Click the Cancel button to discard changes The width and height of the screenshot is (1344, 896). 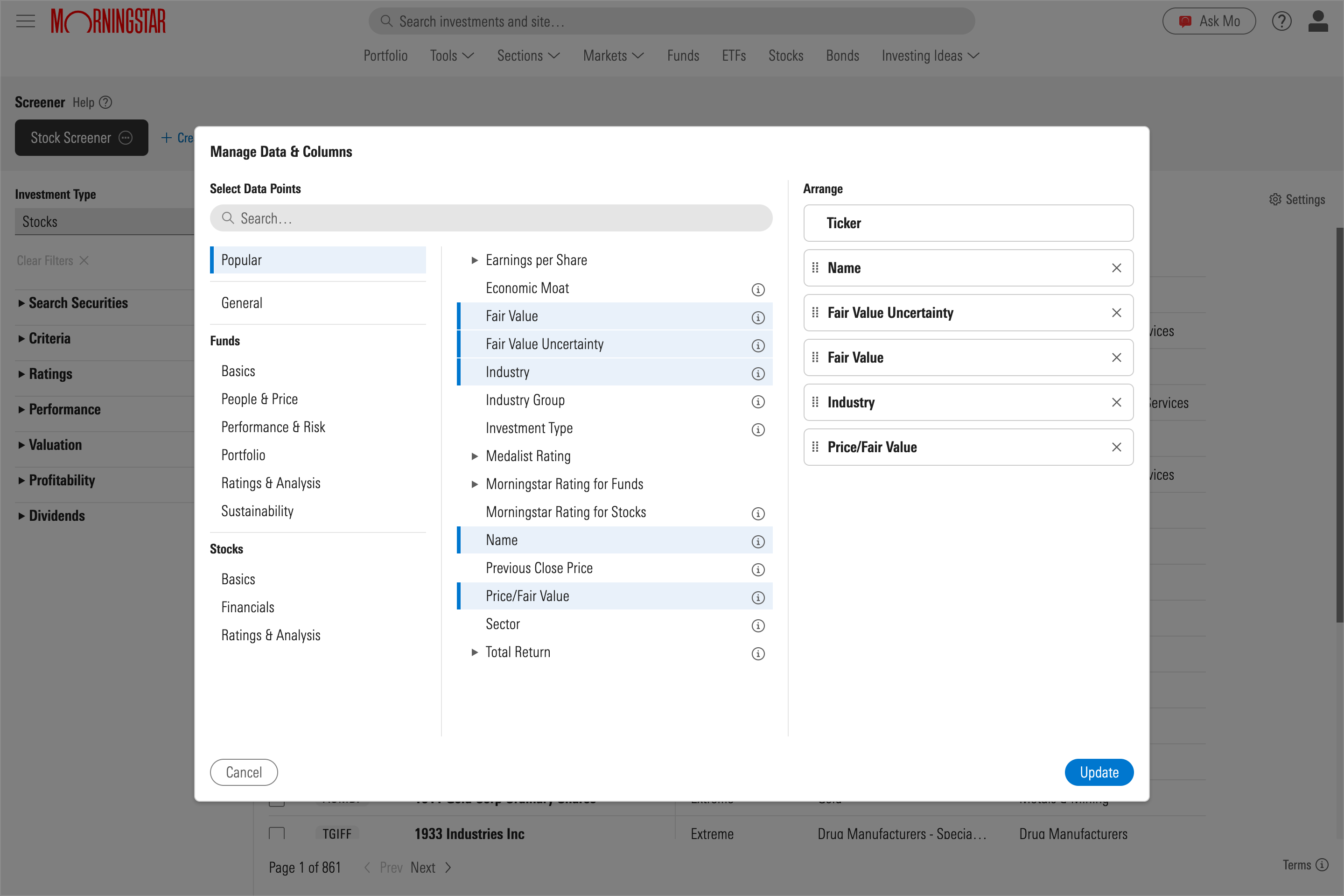tap(244, 772)
